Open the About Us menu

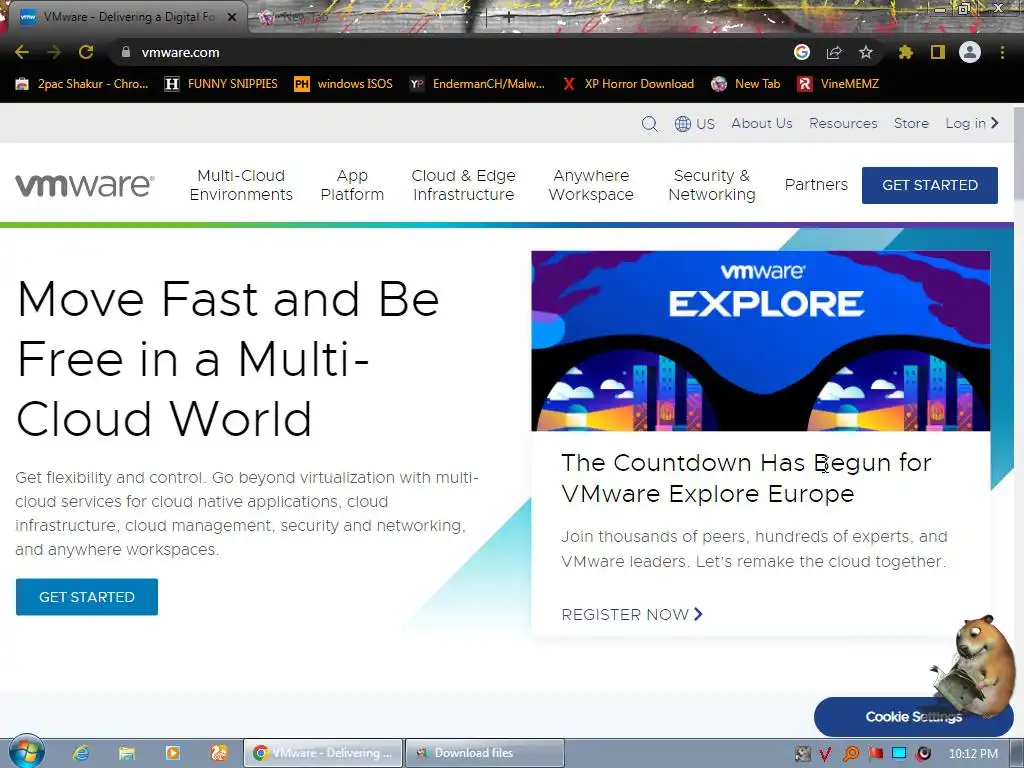point(761,123)
